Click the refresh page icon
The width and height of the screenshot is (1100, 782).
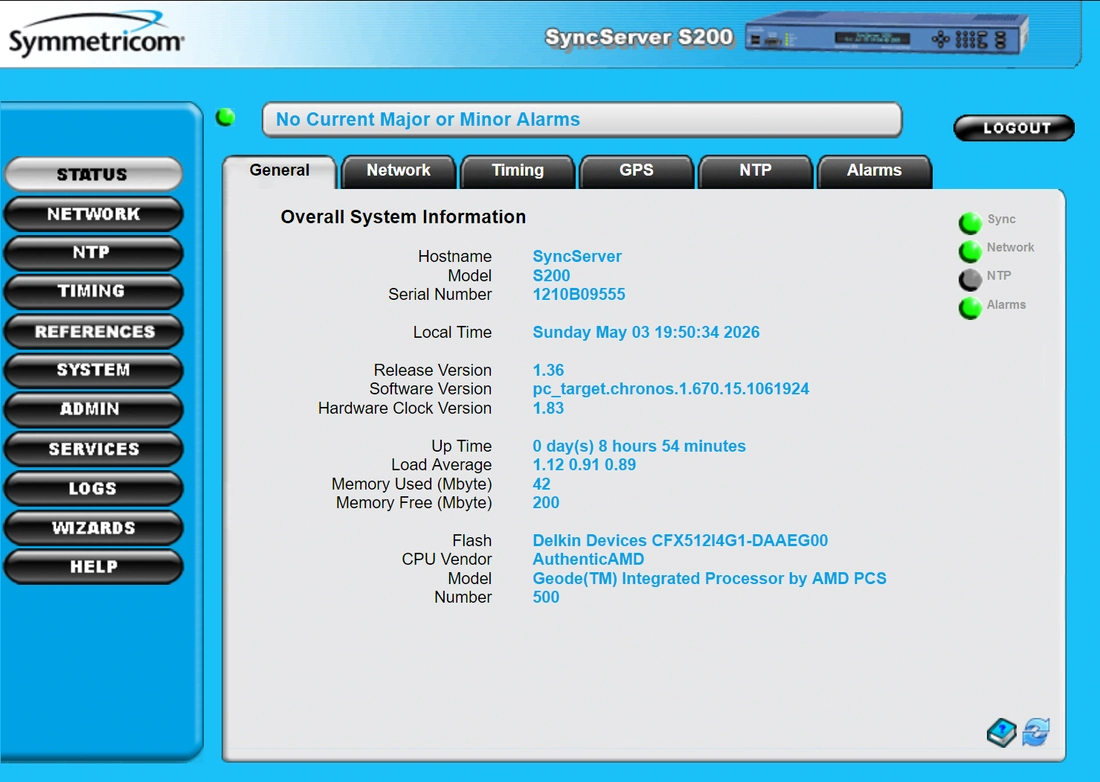1036,732
